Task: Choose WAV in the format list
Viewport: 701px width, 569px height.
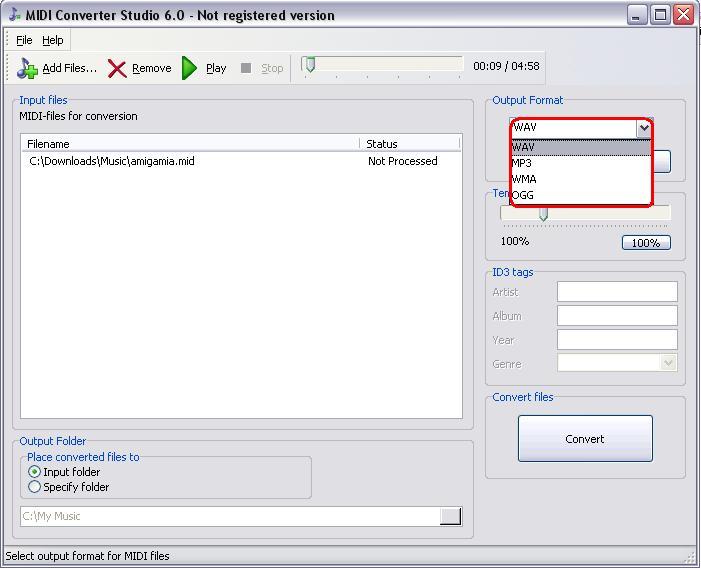Action: [581, 147]
